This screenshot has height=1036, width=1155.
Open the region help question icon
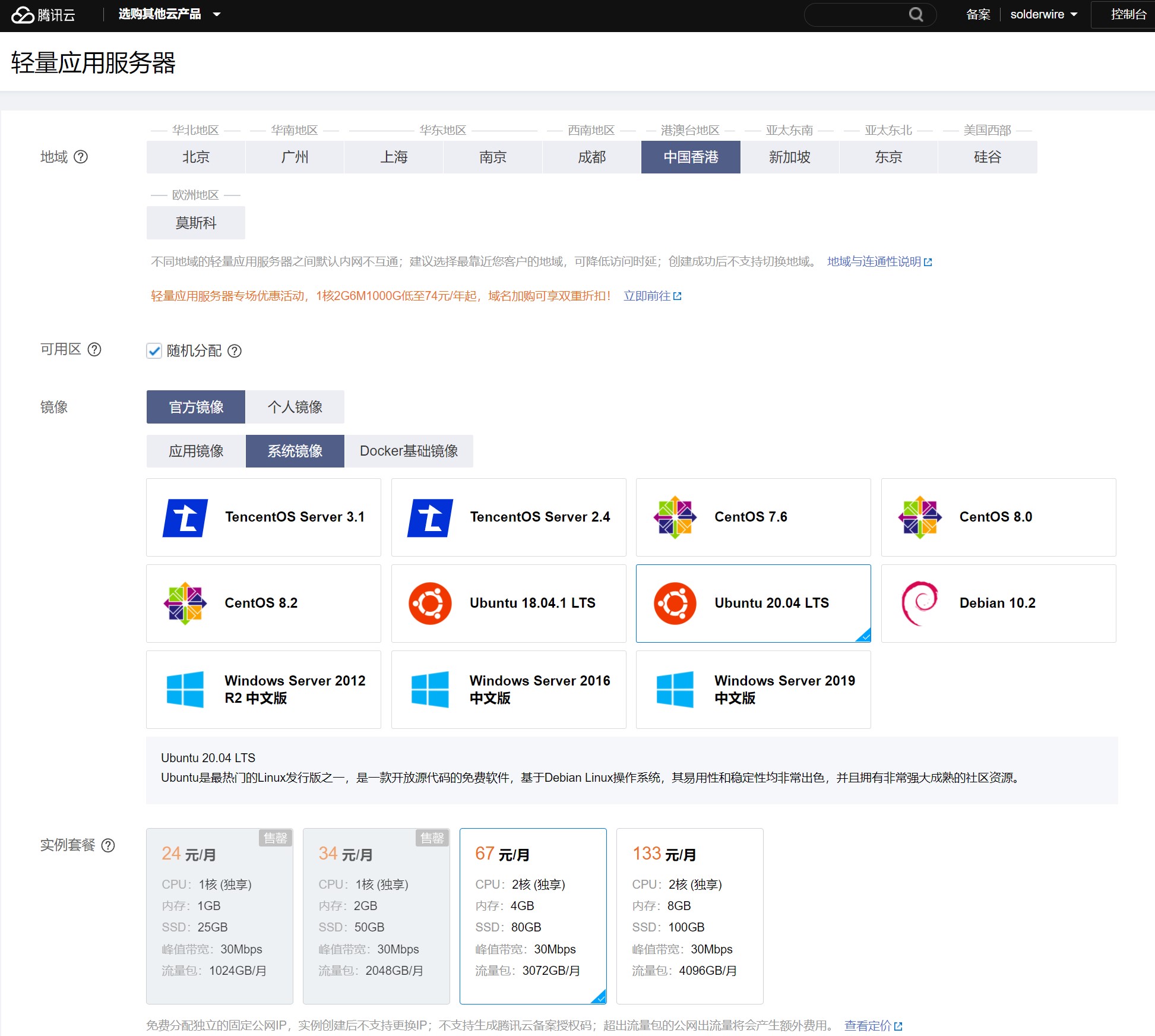pyautogui.click(x=81, y=157)
